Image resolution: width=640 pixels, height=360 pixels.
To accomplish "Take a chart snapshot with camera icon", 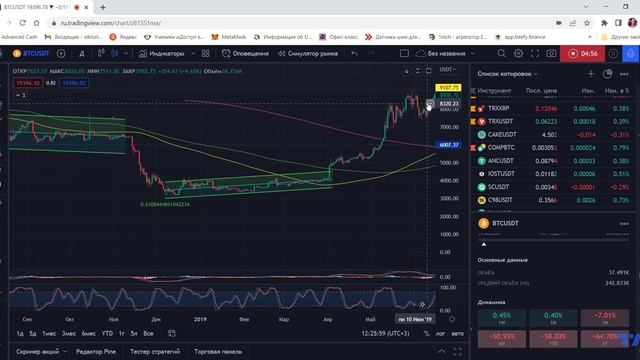I will 551,53.
